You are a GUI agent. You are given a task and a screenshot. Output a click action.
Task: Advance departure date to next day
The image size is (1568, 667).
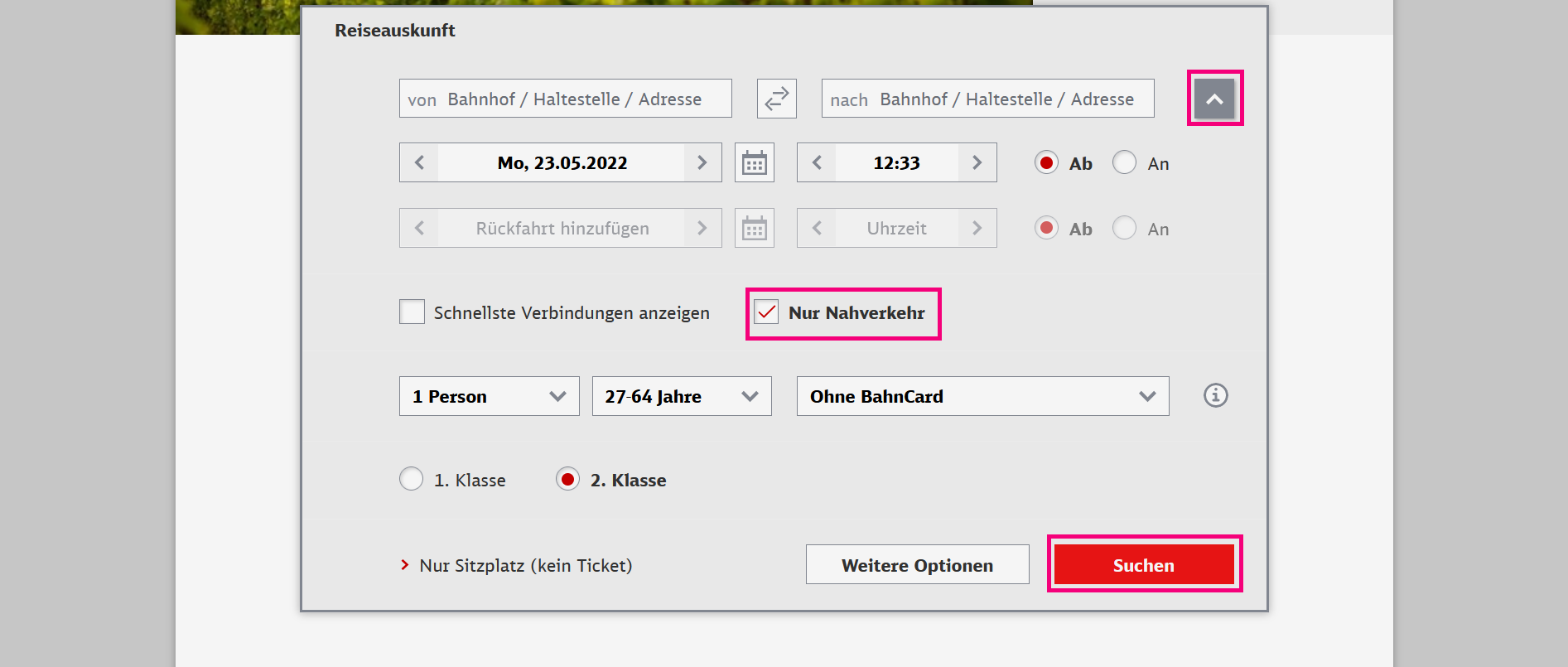(702, 163)
